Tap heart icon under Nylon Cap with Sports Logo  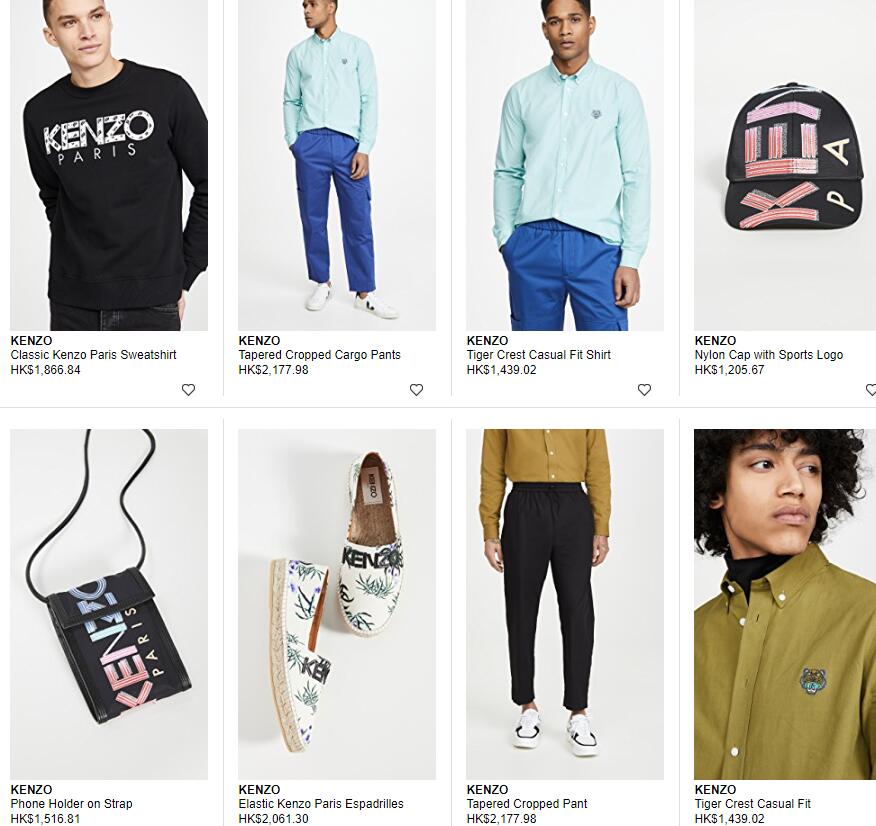coord(870,390)
